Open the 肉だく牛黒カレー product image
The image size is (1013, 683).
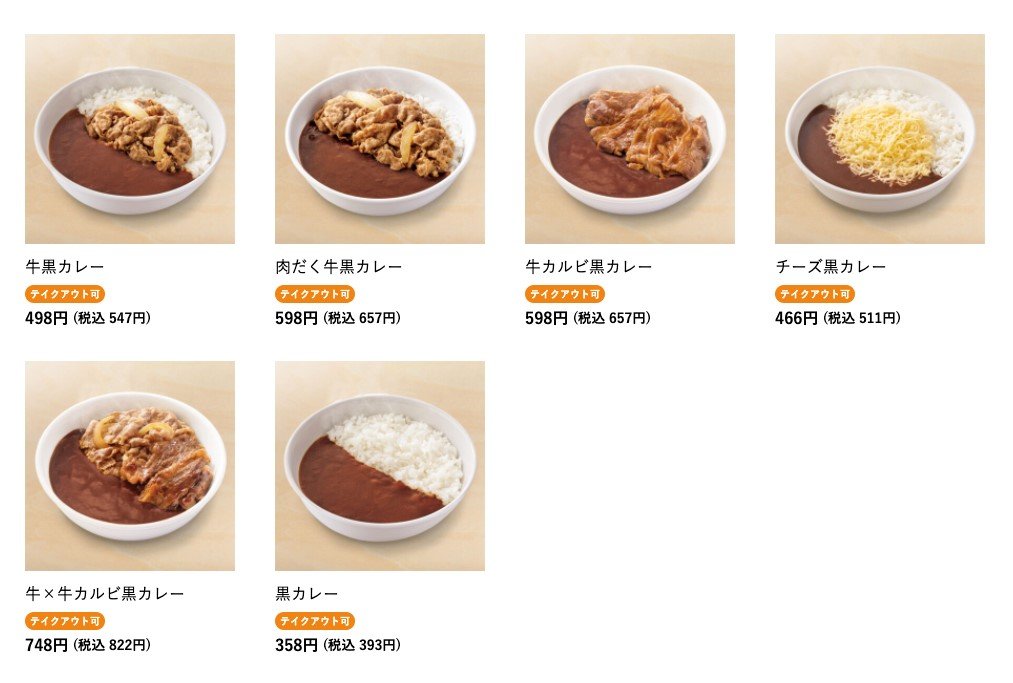380,139
